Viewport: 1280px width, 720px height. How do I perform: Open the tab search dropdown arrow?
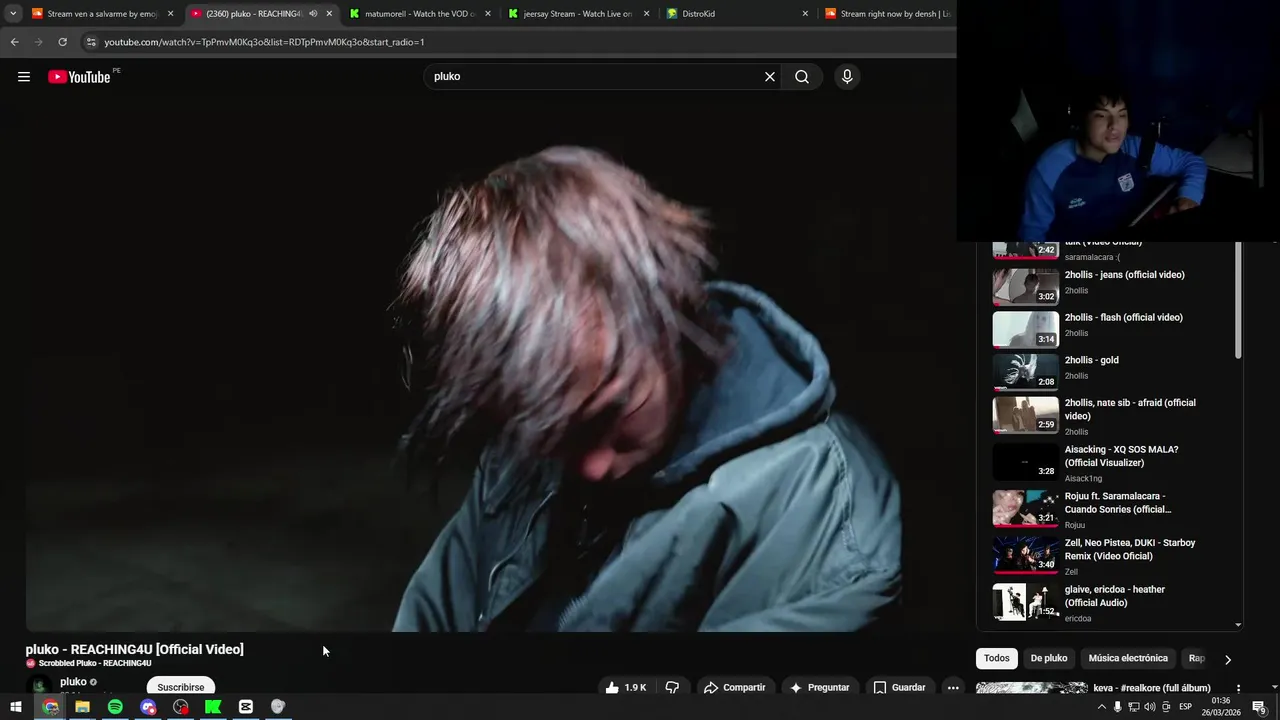pos(13,14)
